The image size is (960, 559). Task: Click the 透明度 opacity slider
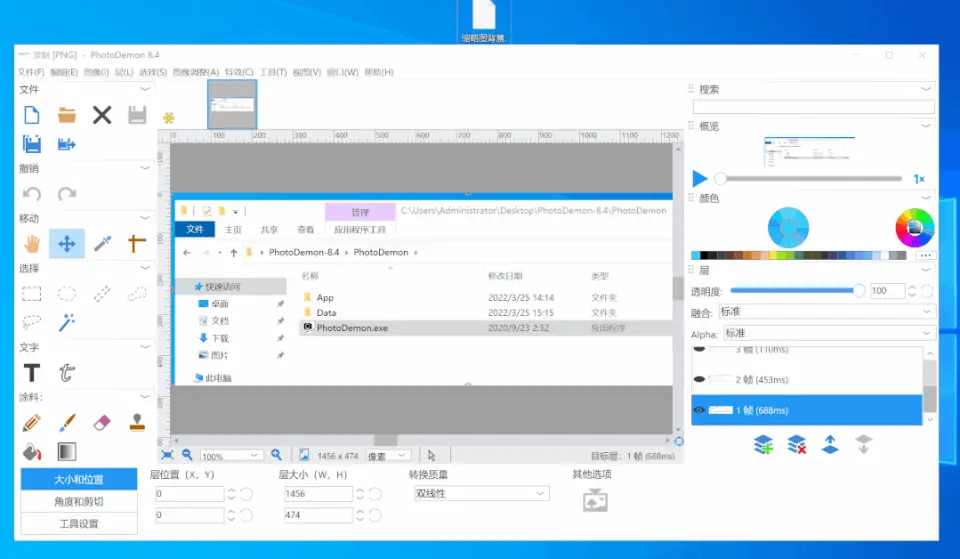[x=798, y=291]
